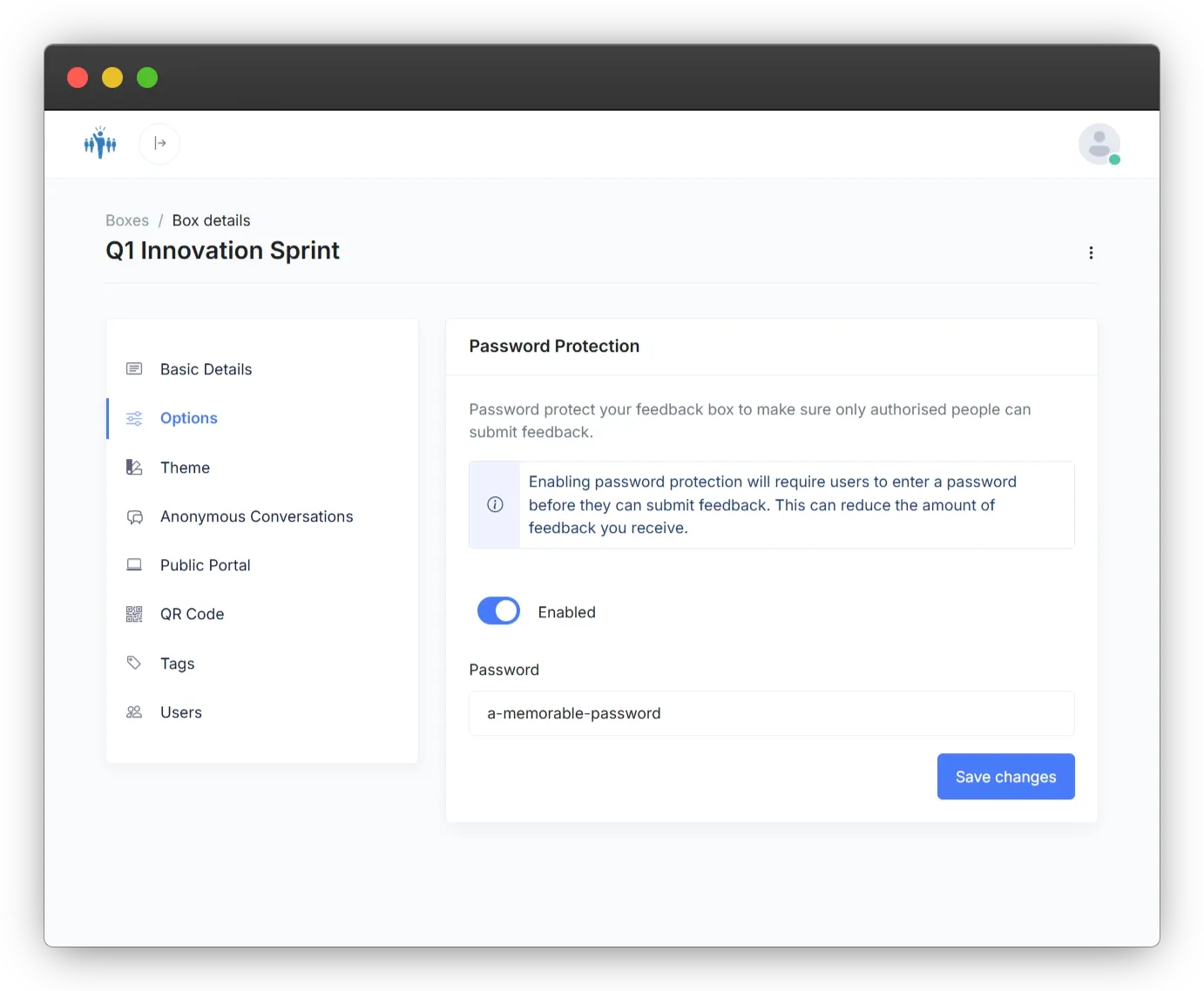Click the Options sliders icon
Screen dimensions: 1204x991
tap(134, 418)
